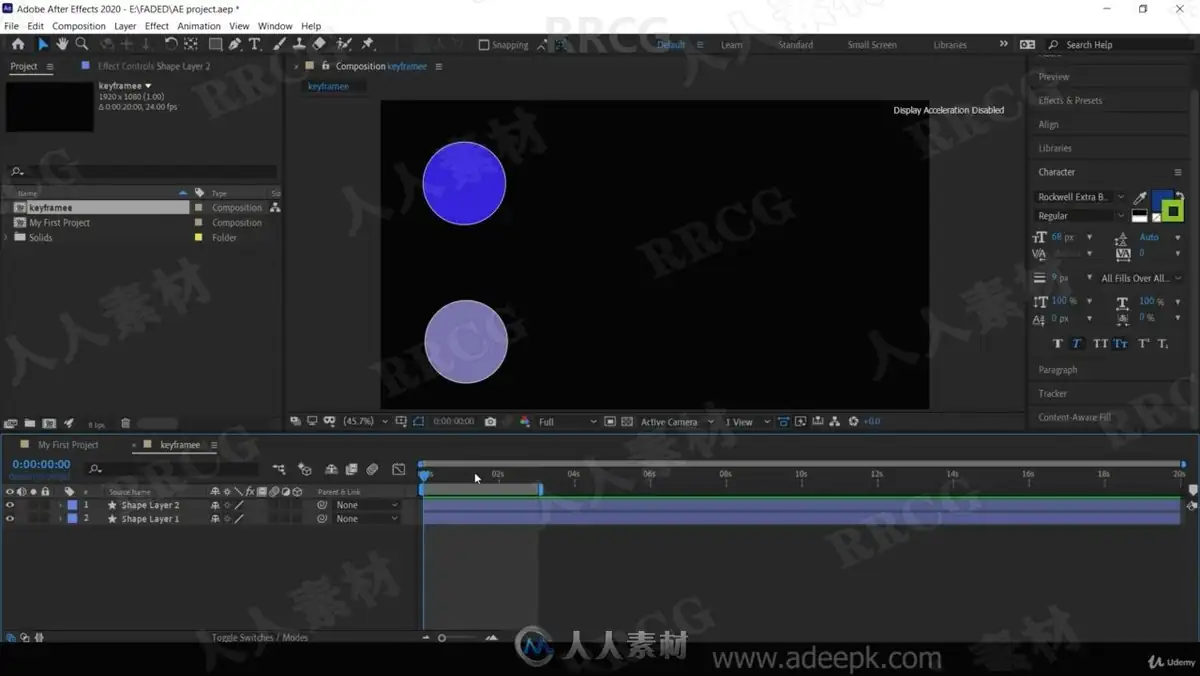Open the Composition menu

coord(79,26)
